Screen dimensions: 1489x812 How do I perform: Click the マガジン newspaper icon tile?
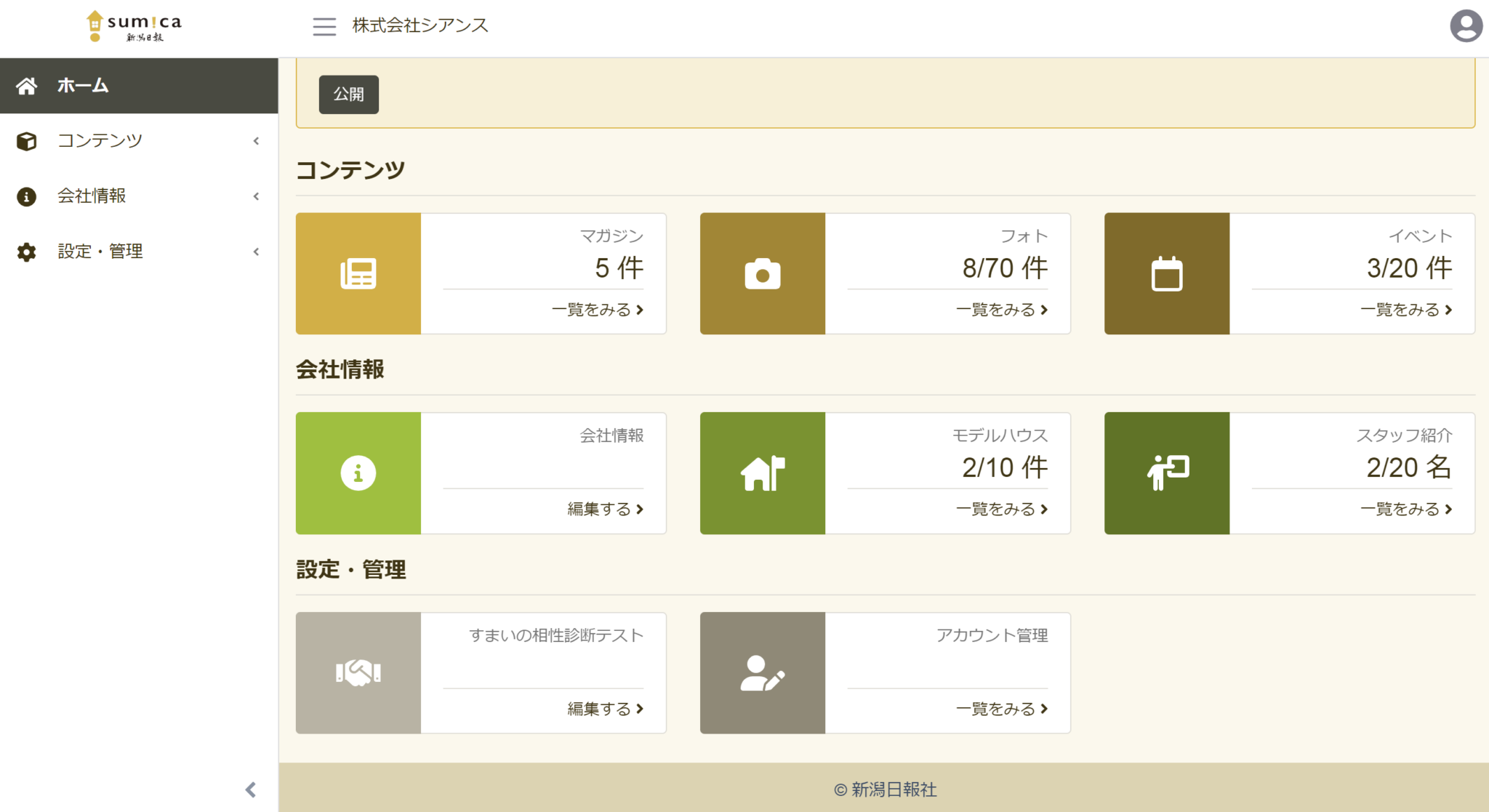pos(358,273)
